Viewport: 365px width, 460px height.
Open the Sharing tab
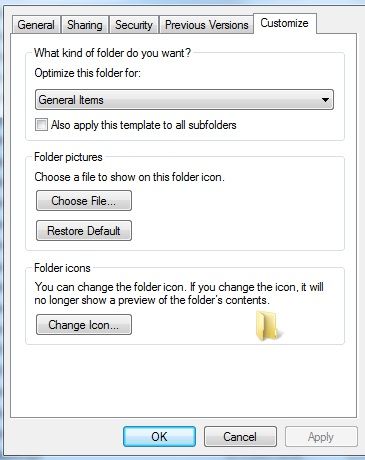click(x=85, y=25)
